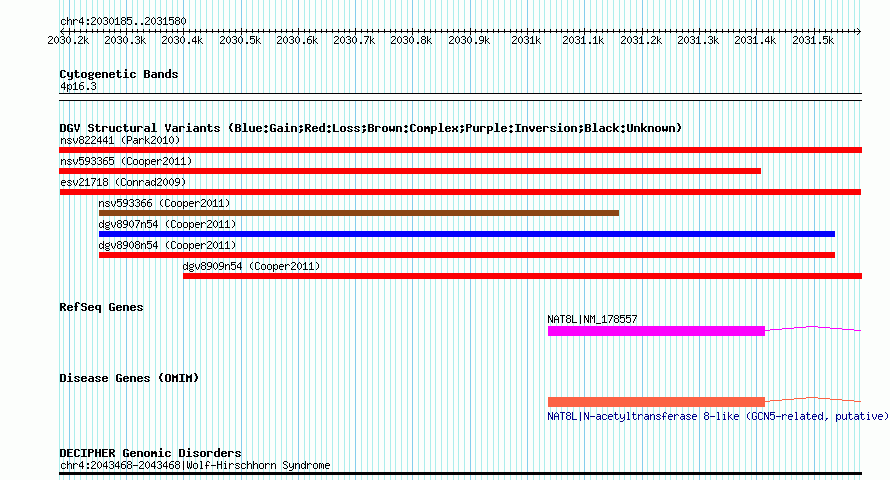
Task: Click the 2031k ruler tick label
Action: tap(526, 40)
